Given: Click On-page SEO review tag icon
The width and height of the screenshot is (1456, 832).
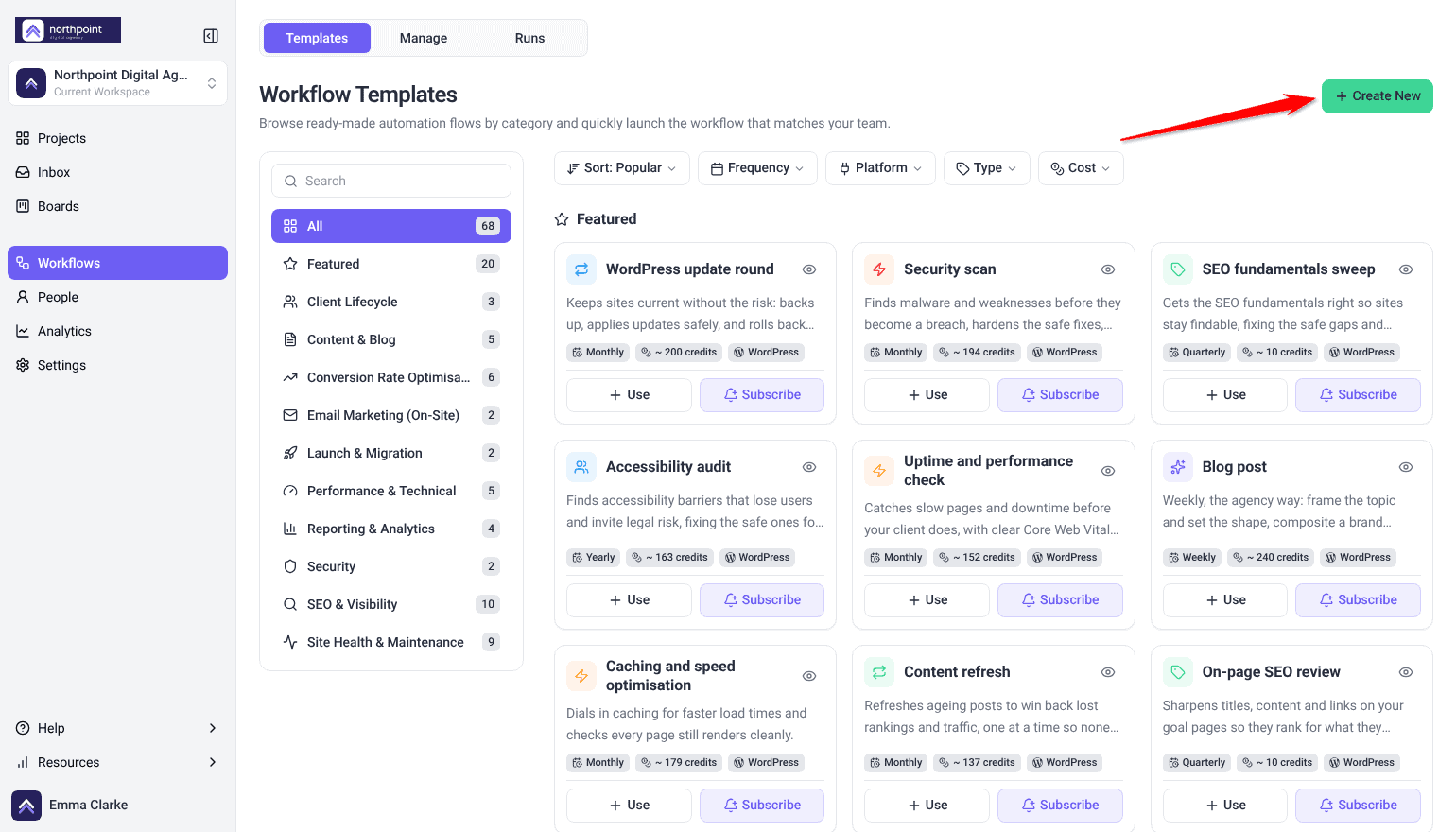Looking at the screenshot, I should tap(1178, 672).
